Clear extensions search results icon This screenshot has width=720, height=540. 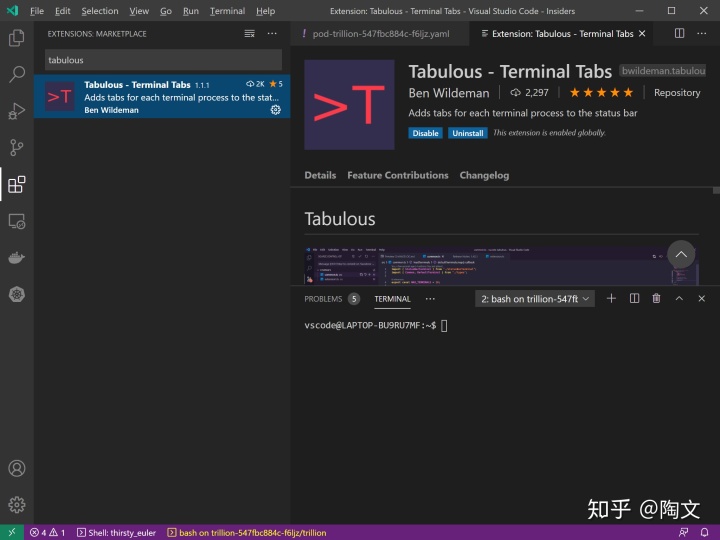point(249,34)
